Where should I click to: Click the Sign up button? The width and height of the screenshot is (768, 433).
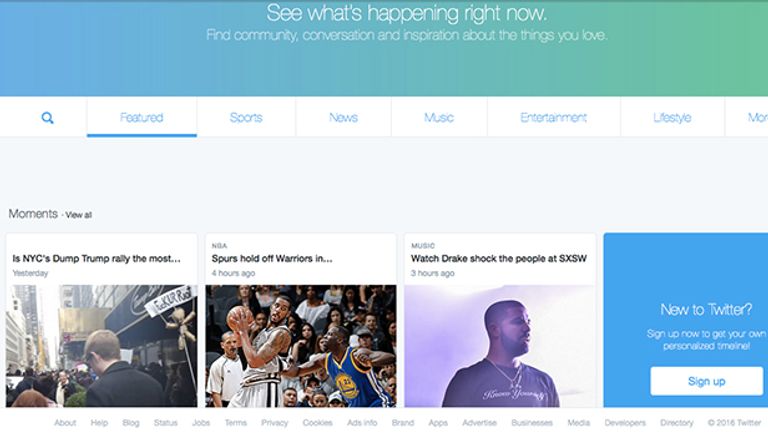706,381
